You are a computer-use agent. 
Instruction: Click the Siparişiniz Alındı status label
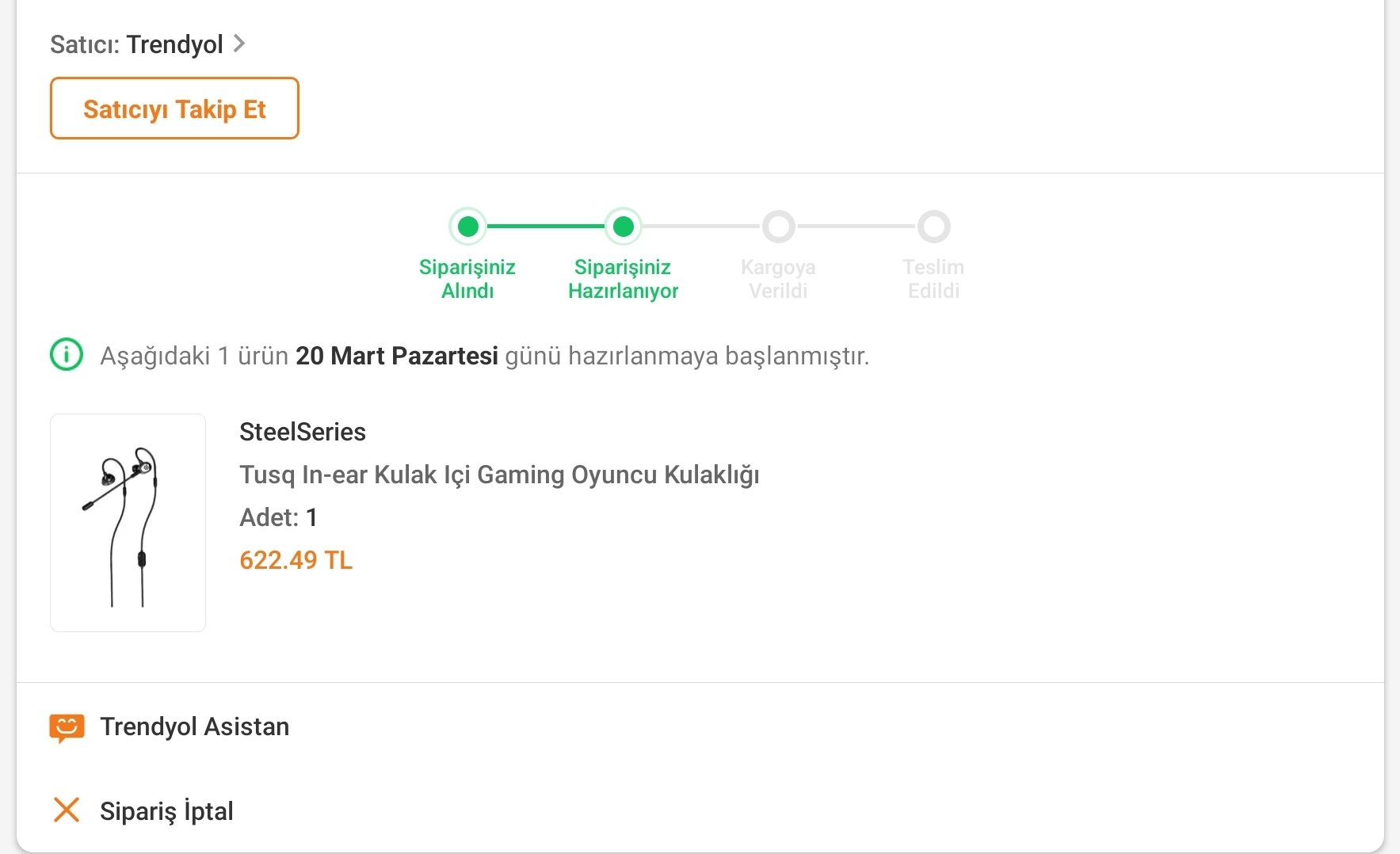(467, 279)
